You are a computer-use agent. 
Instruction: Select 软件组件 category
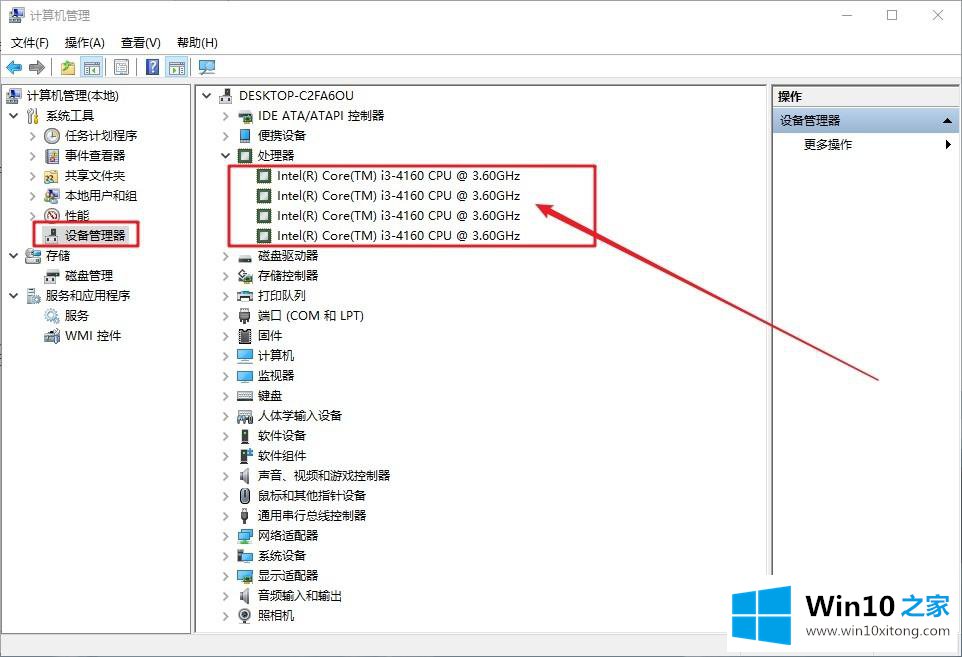coord(282,456)
